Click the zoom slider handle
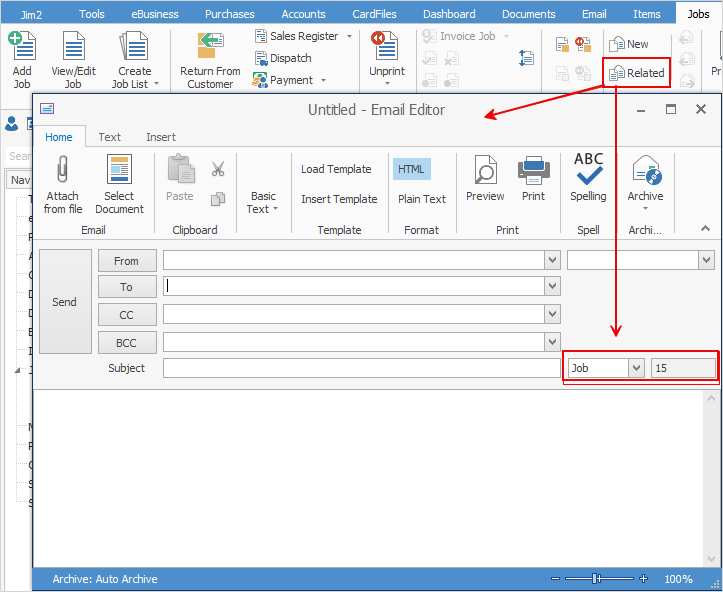 tap(596, 579)
